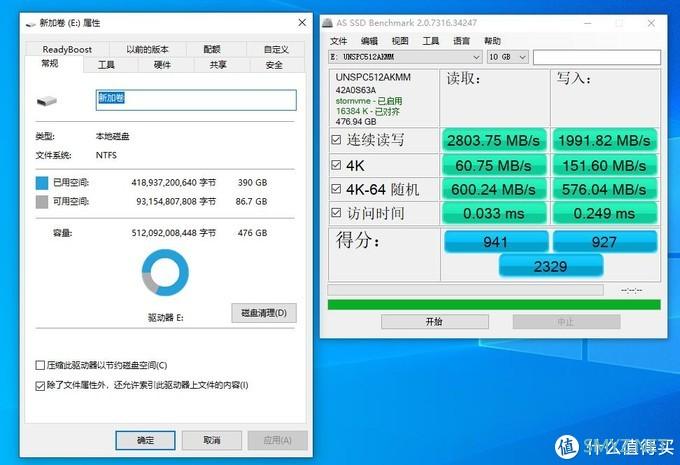Click the 取消 button
680x465 pixels.
click(212, 440)
